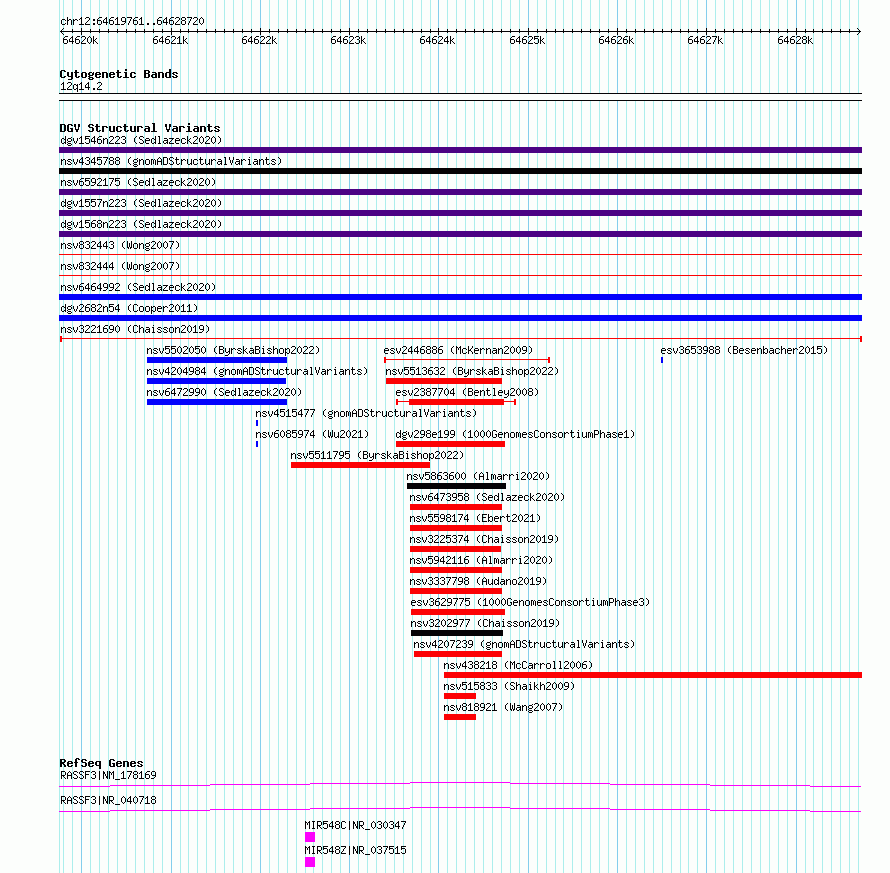890x873 pixels.
Task: Click the nsv5502050 (ByrskaBishop2022) blue bar
Action: pyautogui.click(x=217, y=360)
